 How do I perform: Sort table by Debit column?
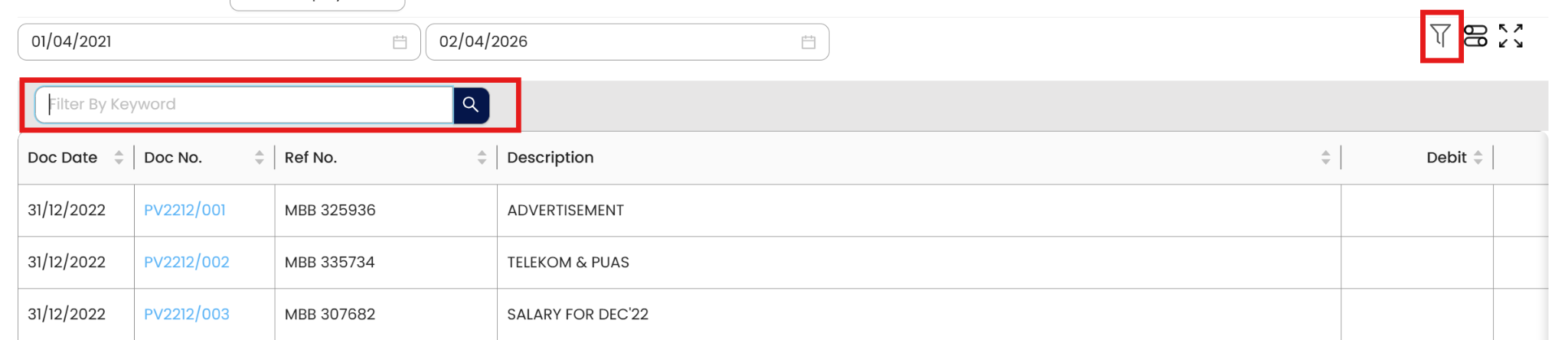[x=1478, y=158]
